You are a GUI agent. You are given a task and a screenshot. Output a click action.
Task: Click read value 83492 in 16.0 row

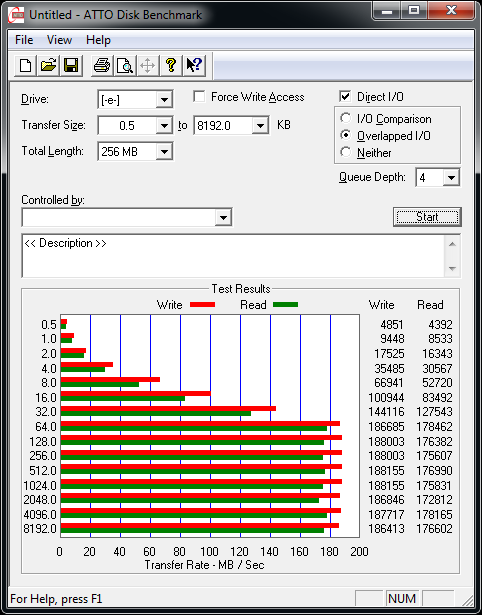pyautogui.click(x=437, y=398)
